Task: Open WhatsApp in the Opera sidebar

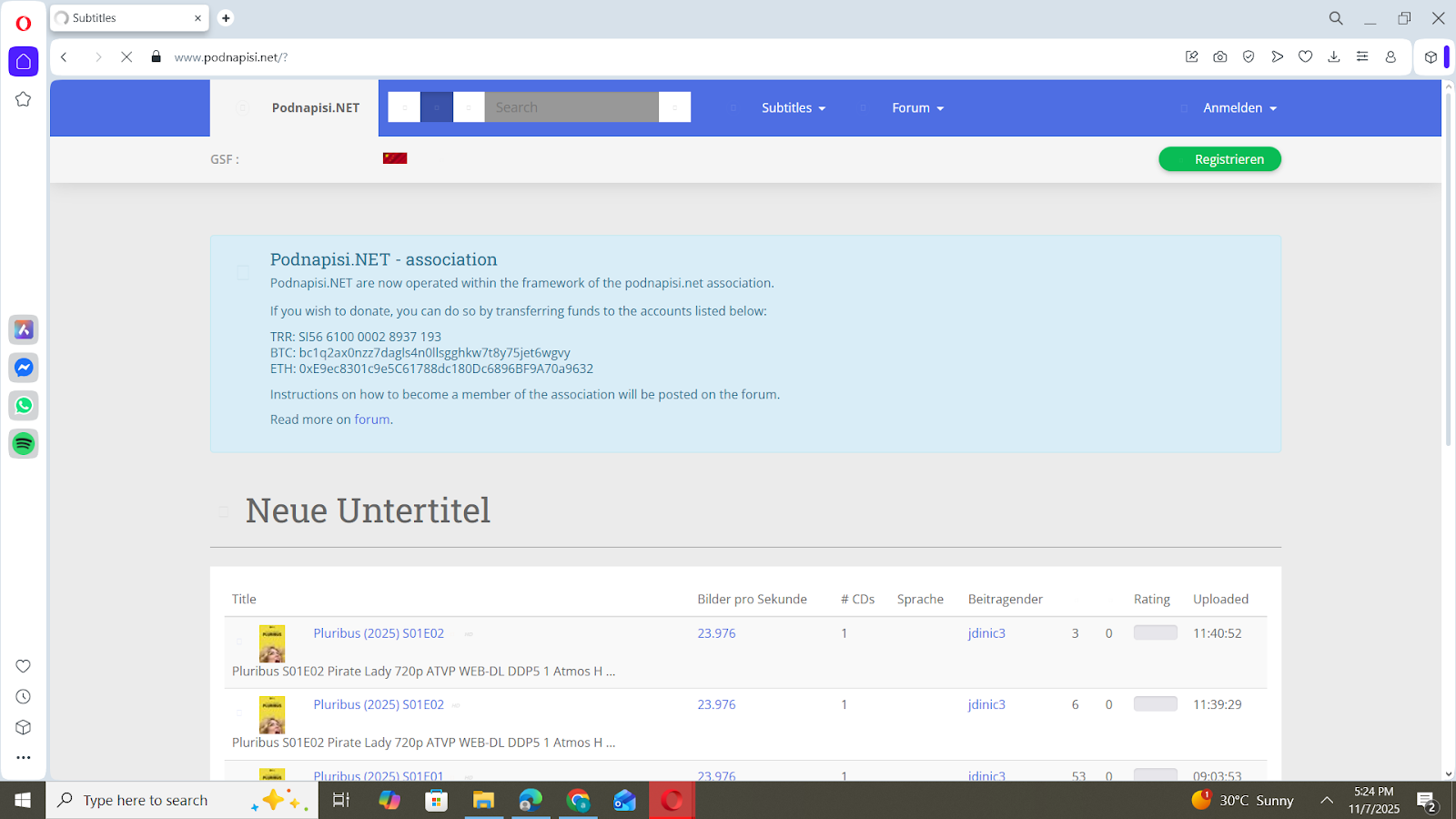Action: [x=24, y=406]
